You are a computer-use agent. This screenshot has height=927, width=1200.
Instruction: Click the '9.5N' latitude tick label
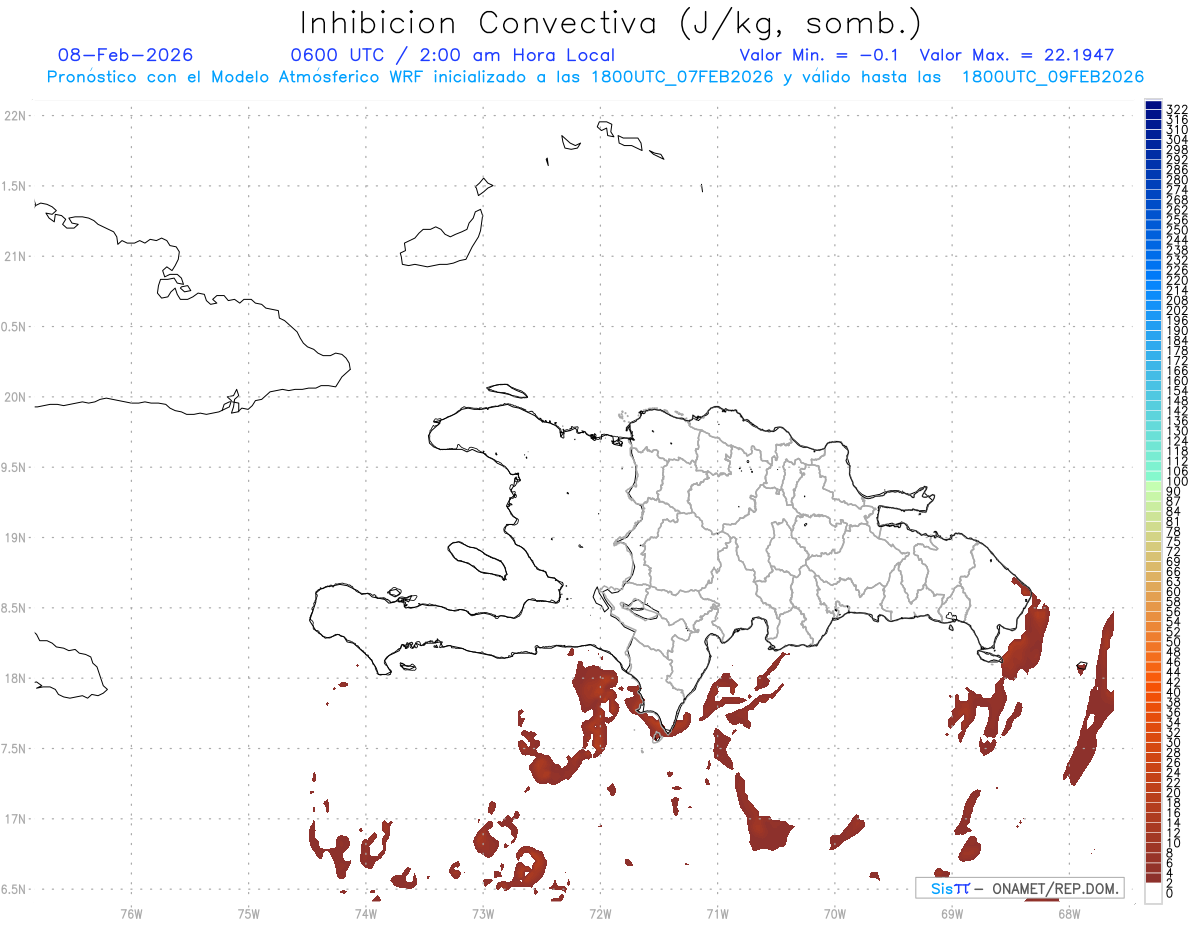click(13, 468)
